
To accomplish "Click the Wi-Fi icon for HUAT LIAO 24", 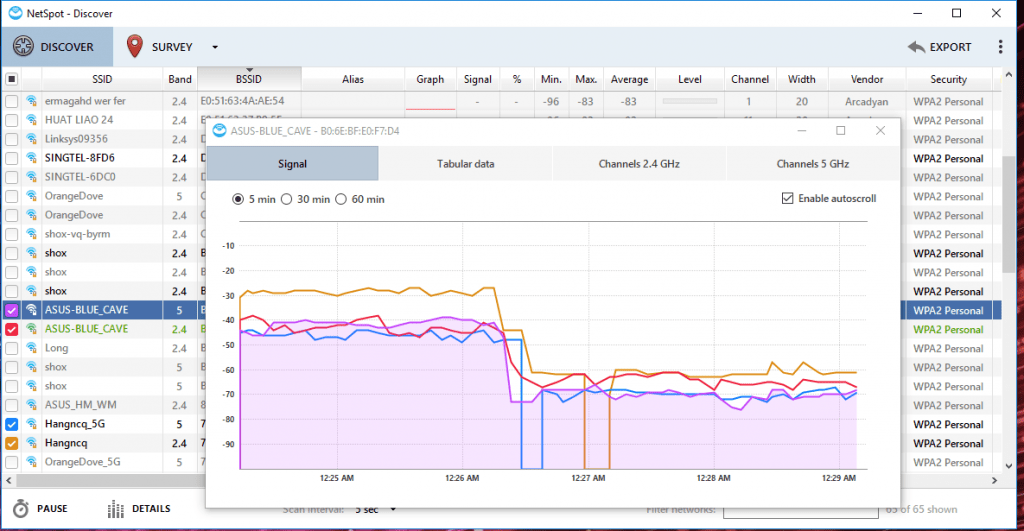I will pos(31,120).
